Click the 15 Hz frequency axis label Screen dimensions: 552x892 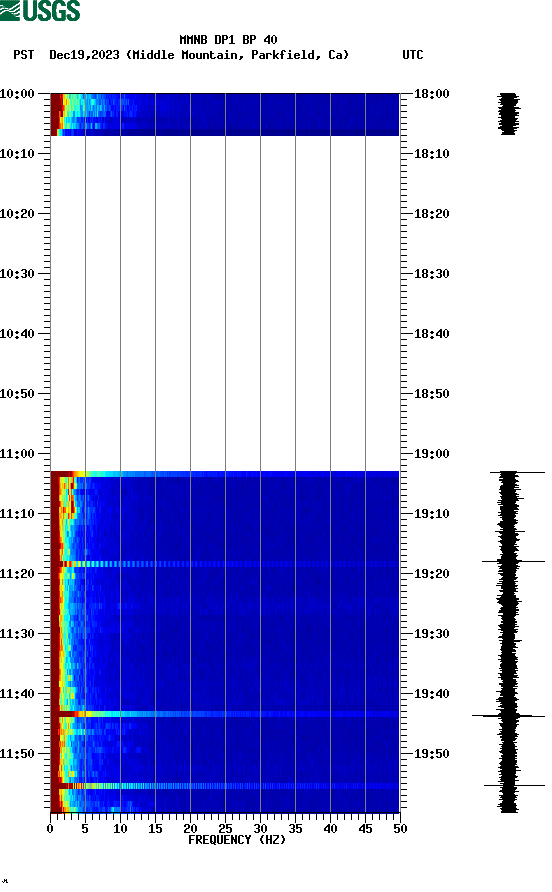[x=155, y=829]
